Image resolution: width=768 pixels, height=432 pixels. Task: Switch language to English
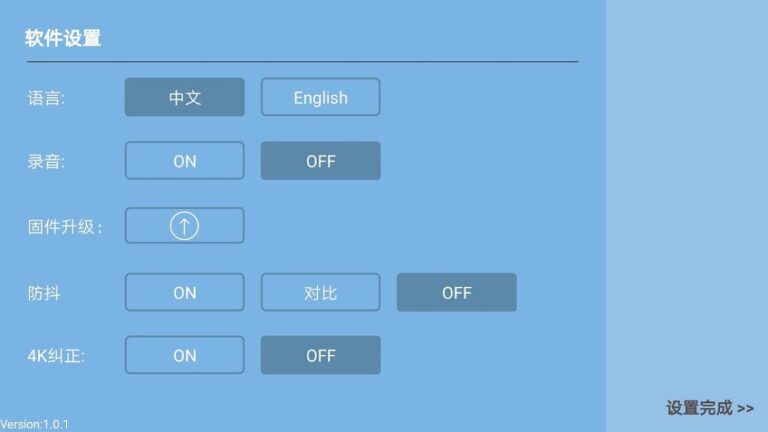coord(320,97)
